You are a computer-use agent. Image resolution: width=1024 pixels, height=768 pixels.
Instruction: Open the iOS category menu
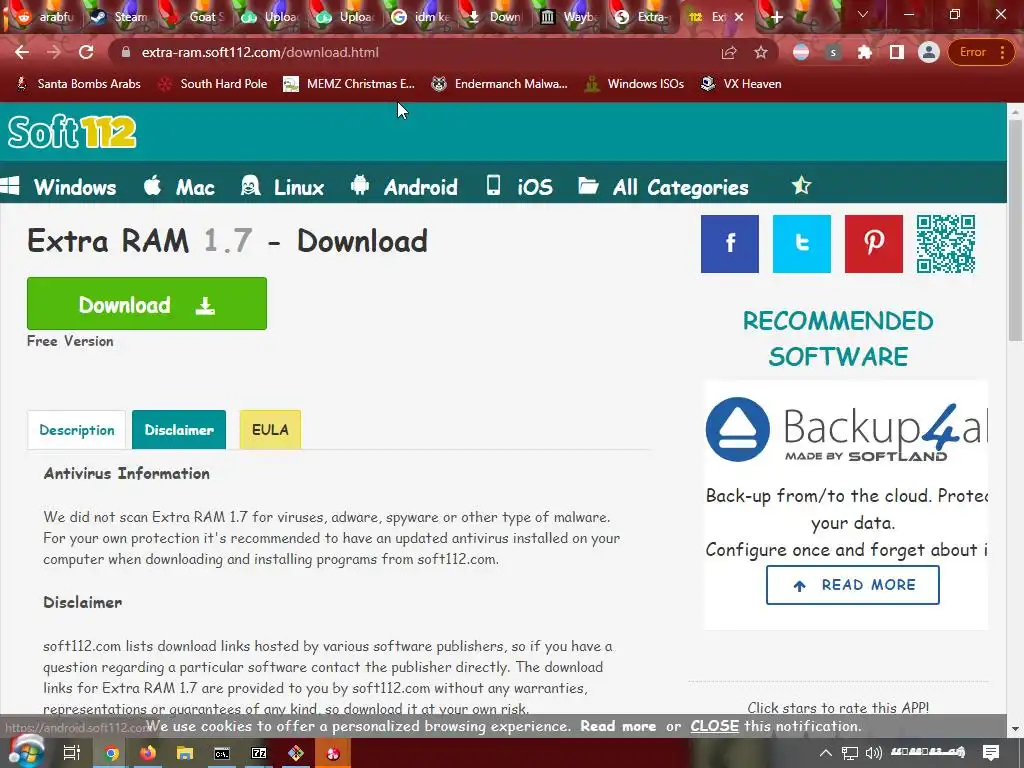[520, 187]
